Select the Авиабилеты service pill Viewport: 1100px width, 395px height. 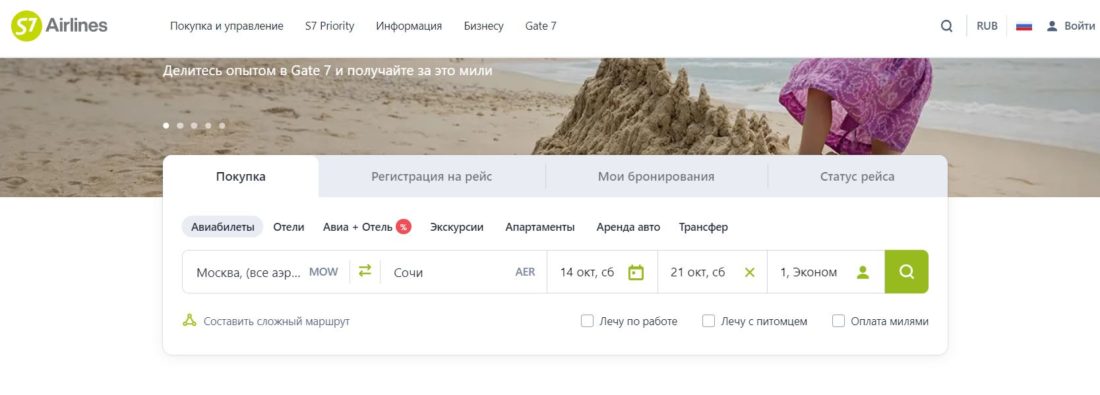(x=222, y=227)
